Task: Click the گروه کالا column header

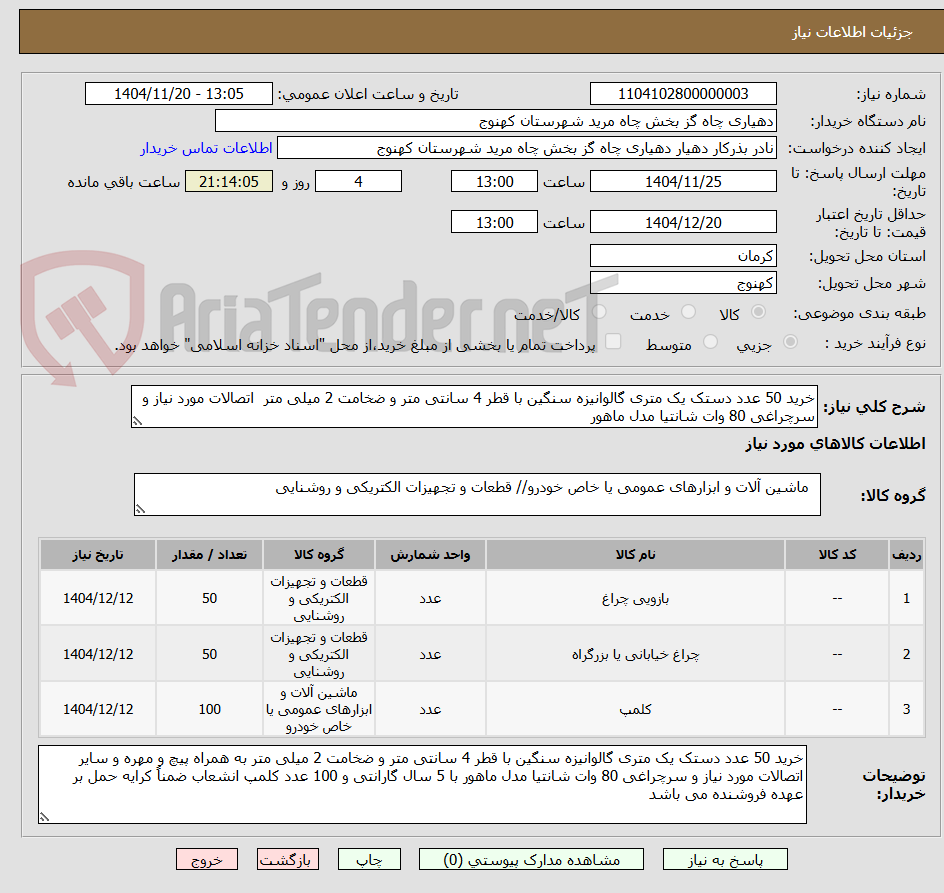Action: click(319, 555)
